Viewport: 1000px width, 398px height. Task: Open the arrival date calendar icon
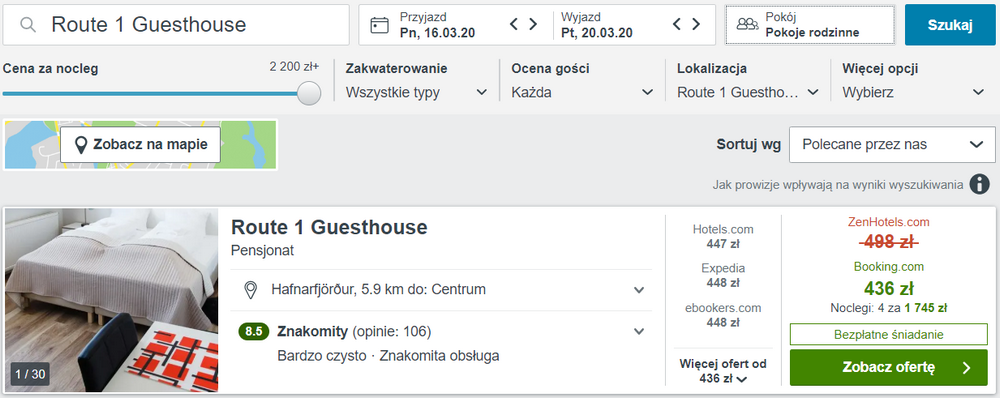pos(379,25)
